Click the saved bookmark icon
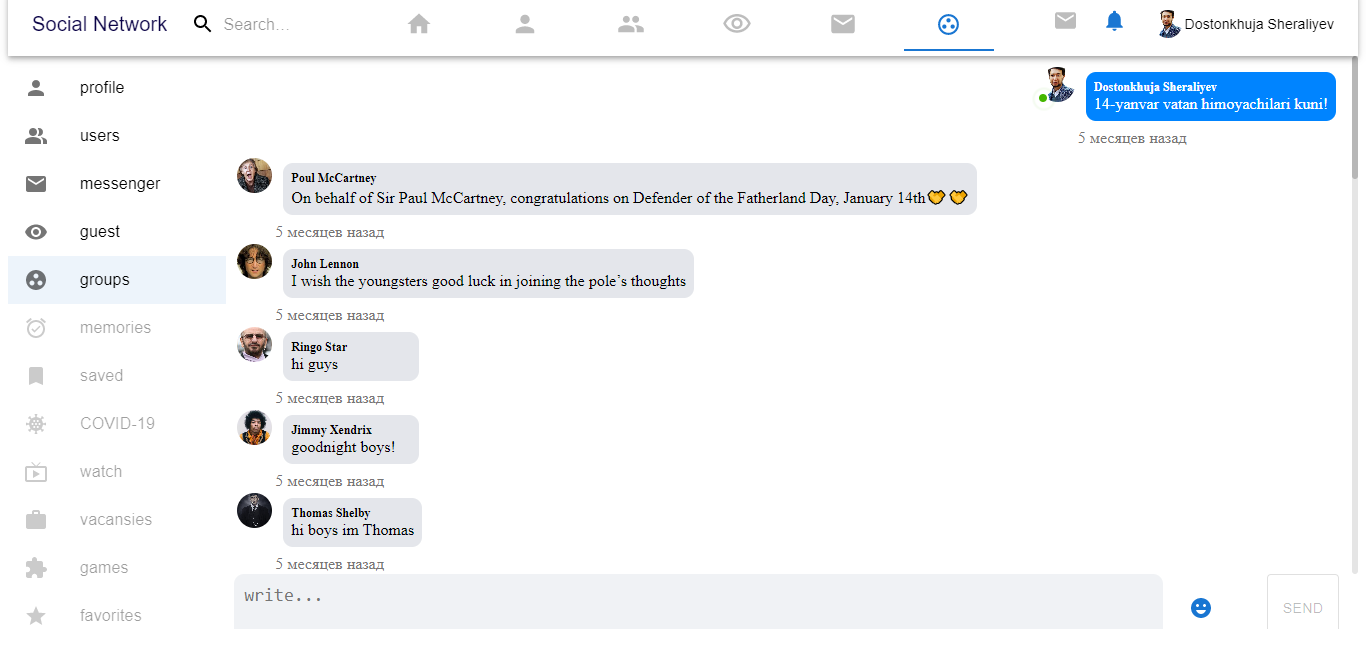1366x656 pixels. click(36, 376)
